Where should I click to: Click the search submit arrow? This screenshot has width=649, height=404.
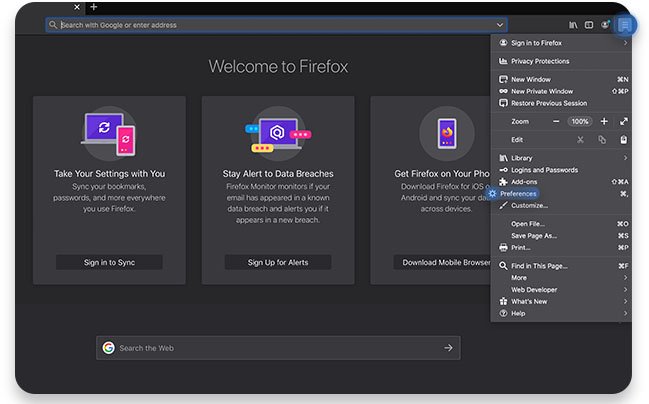[448, 348]
